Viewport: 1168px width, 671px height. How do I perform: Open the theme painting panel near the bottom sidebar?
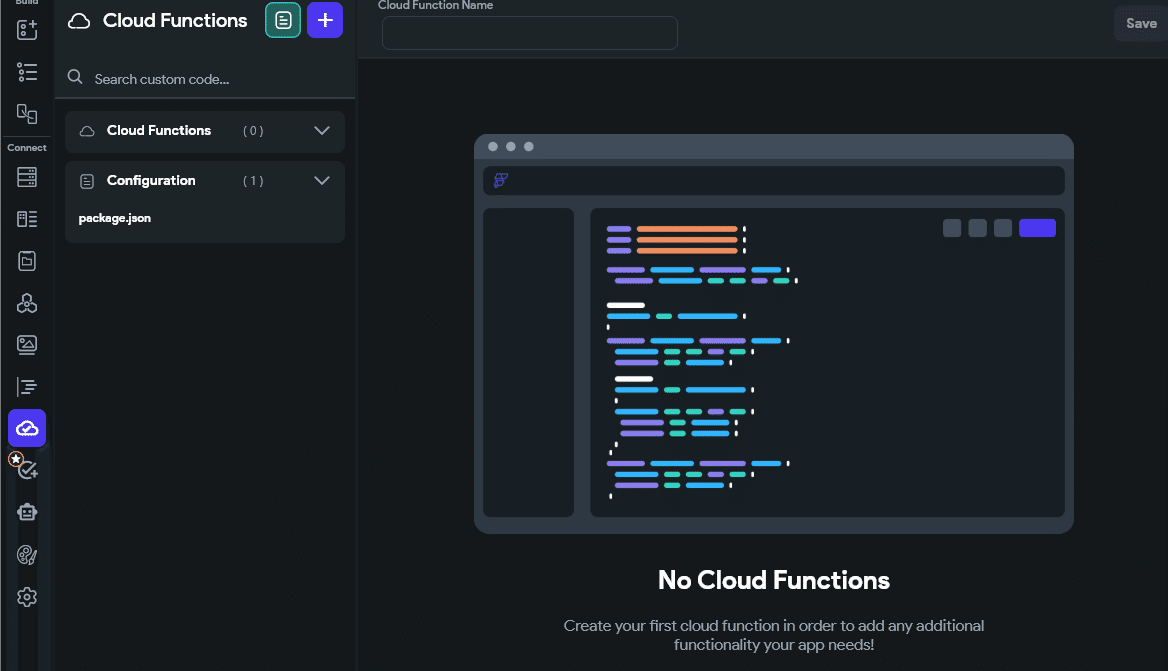point(27,554)
